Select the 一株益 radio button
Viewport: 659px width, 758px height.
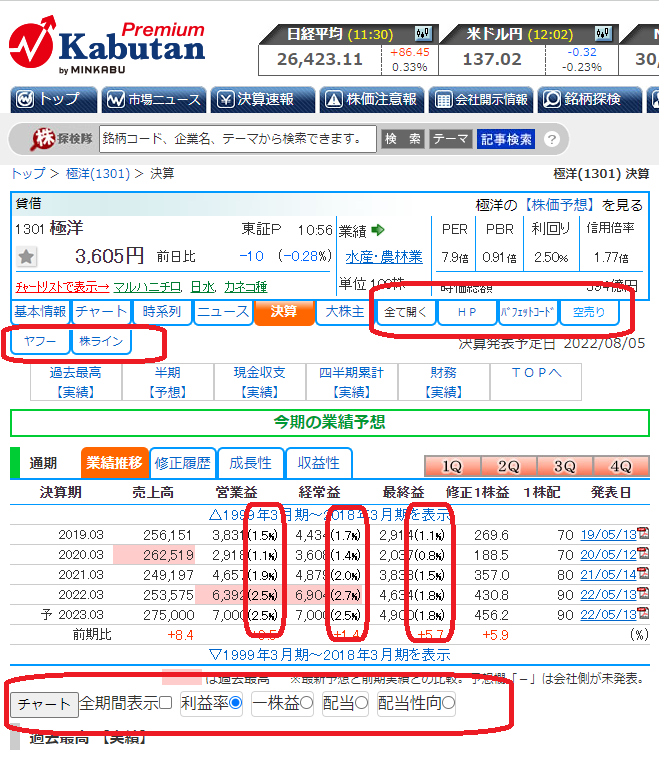pos(307,702)
